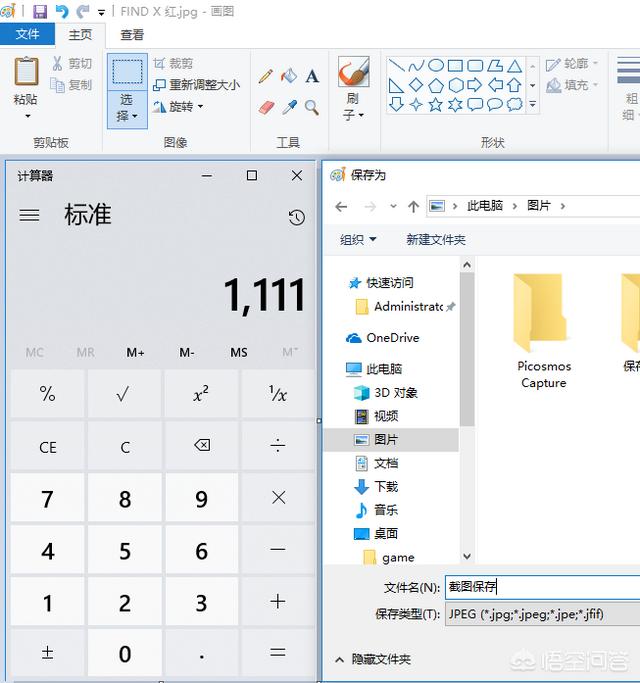Select the Magnifier tool

click(x=312, y=107)
